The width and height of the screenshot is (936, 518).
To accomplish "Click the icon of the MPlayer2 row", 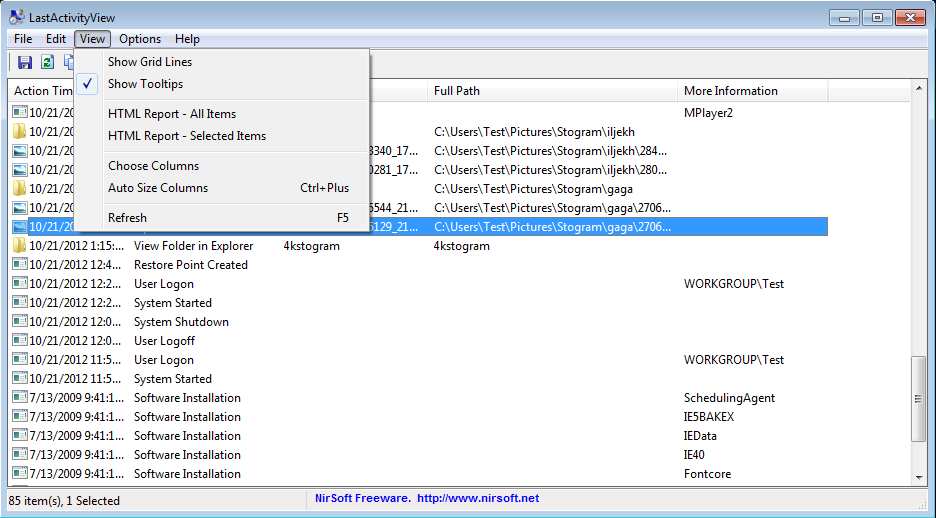I will [x=20, y=112].
